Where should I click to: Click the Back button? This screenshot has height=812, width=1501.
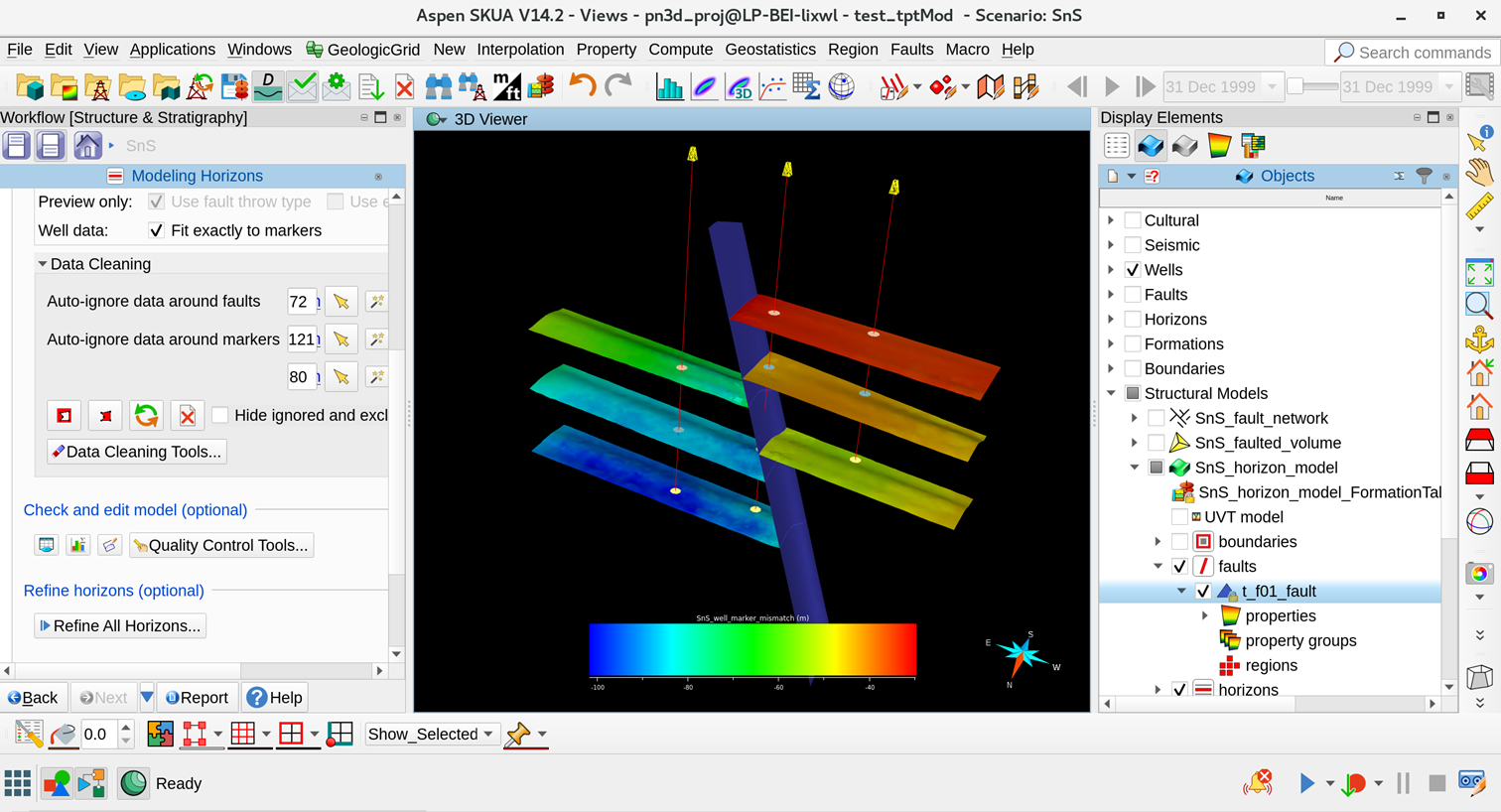[34, 698]
